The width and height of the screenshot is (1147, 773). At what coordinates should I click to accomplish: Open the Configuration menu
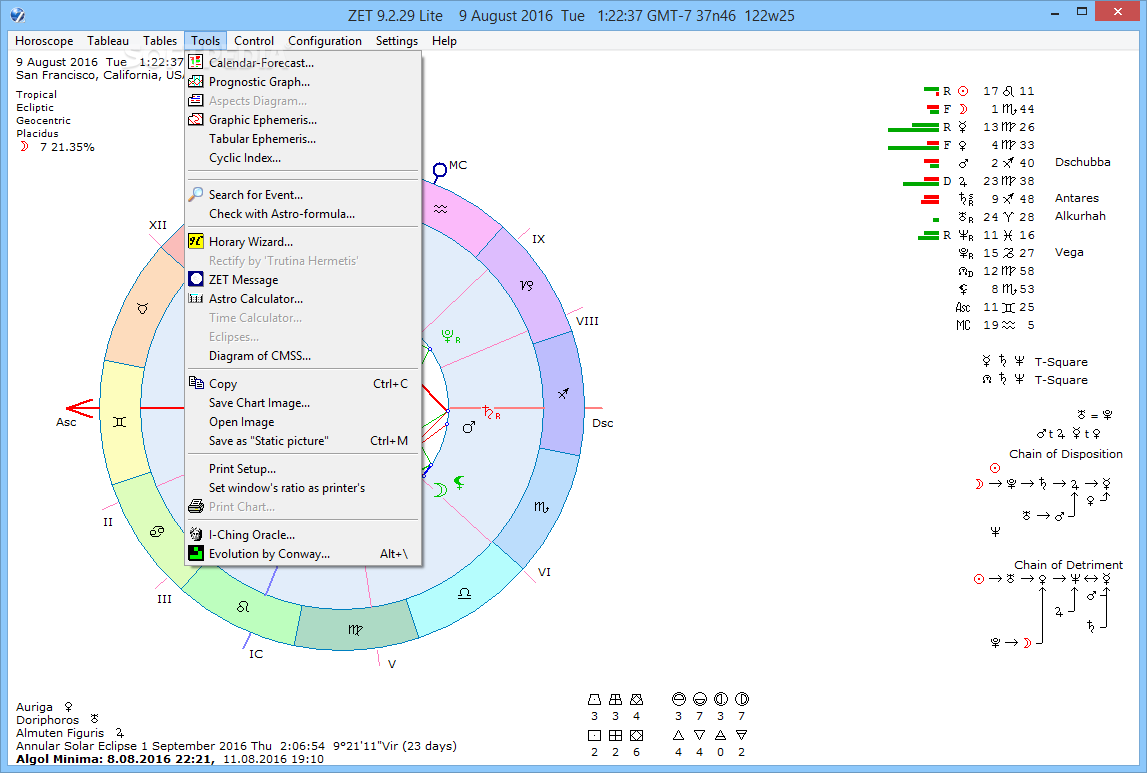tap(325, 41)
